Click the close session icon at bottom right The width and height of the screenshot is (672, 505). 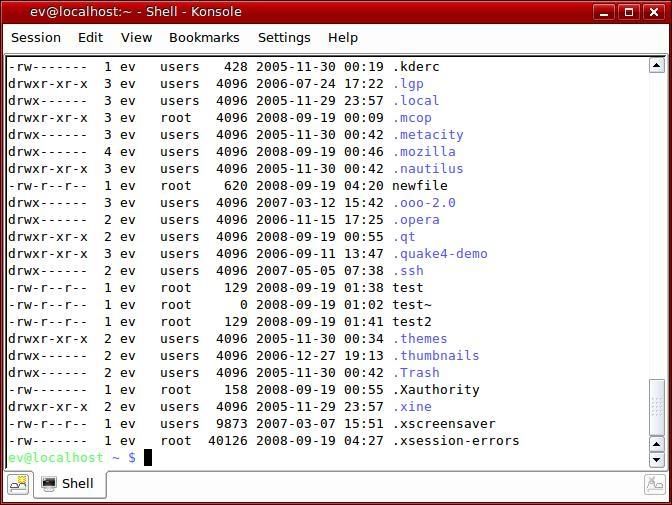point(654,484)
